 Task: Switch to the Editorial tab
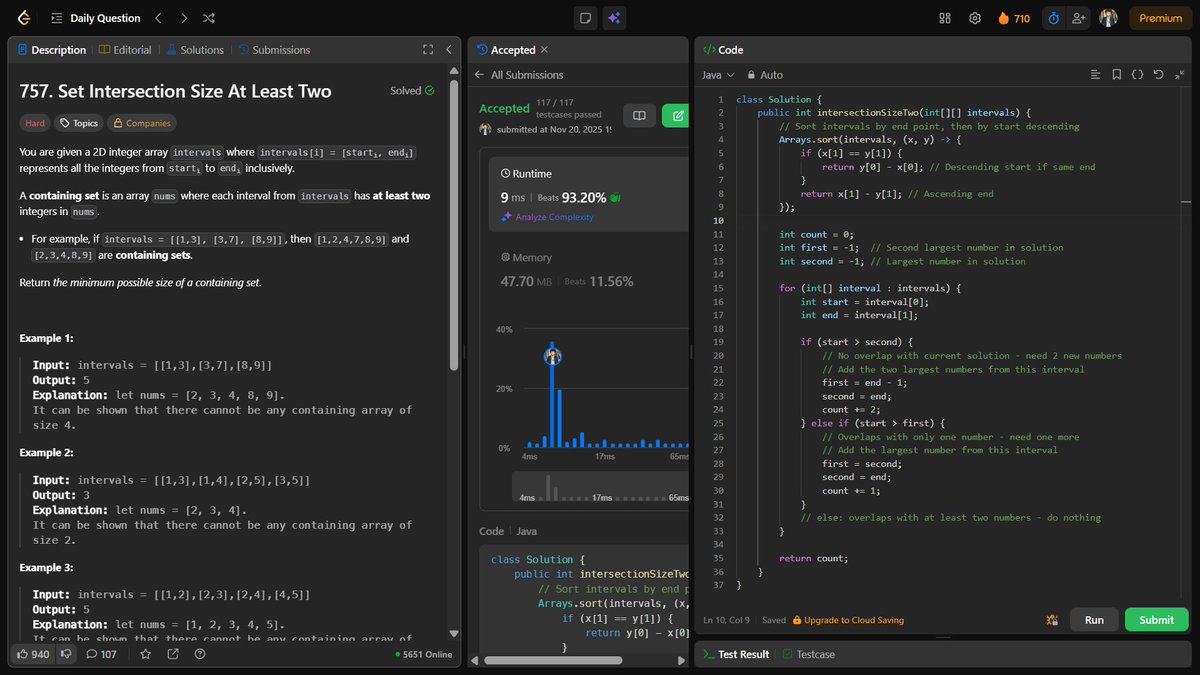pos(124,49)
